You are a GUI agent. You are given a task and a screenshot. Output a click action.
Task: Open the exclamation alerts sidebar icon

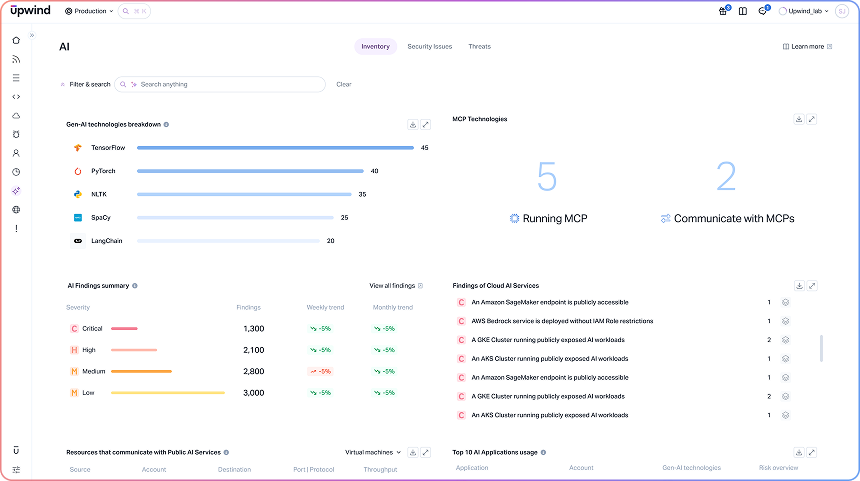pyautogui.click(x=16, y=228)
